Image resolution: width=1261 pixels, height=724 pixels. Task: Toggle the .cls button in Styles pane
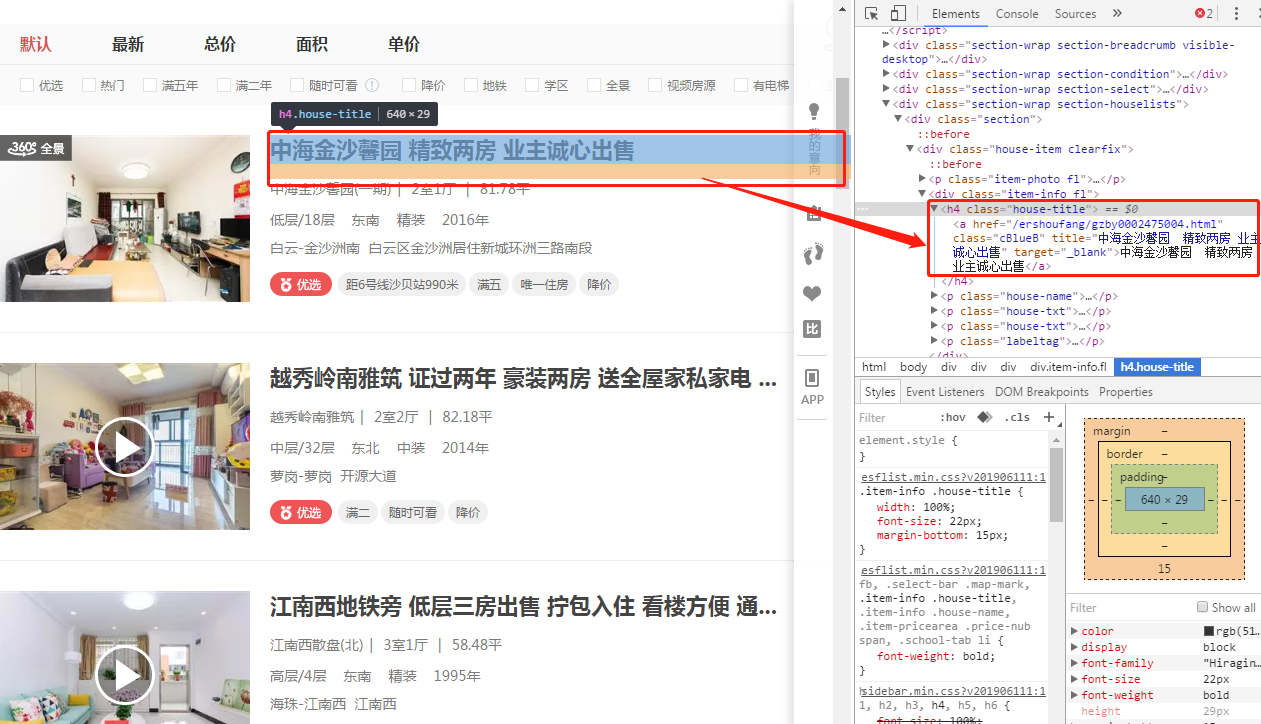(1017, 417)
